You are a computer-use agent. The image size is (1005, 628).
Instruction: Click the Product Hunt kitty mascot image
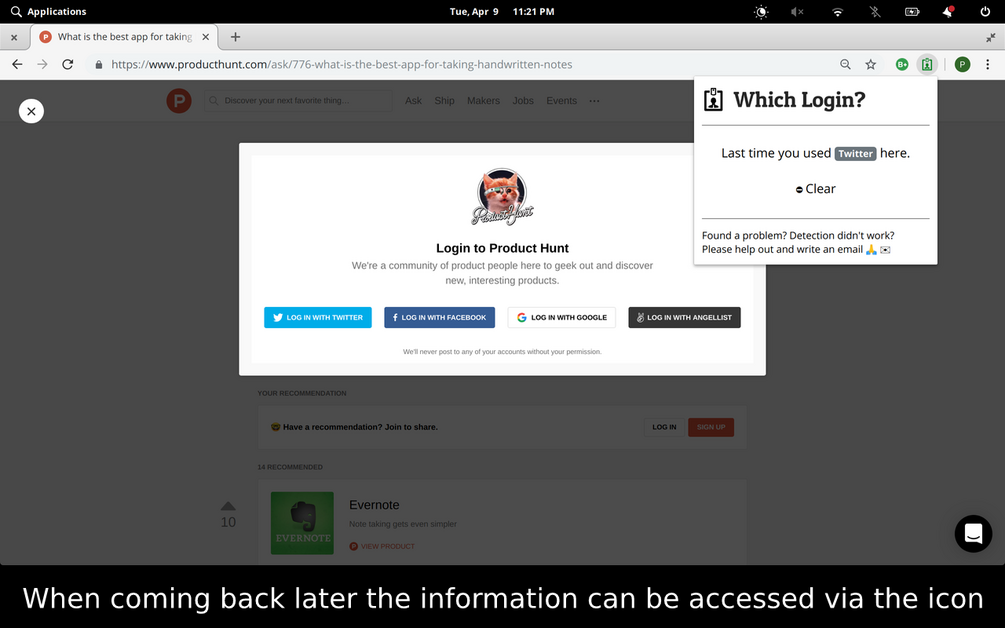(502, 196)
